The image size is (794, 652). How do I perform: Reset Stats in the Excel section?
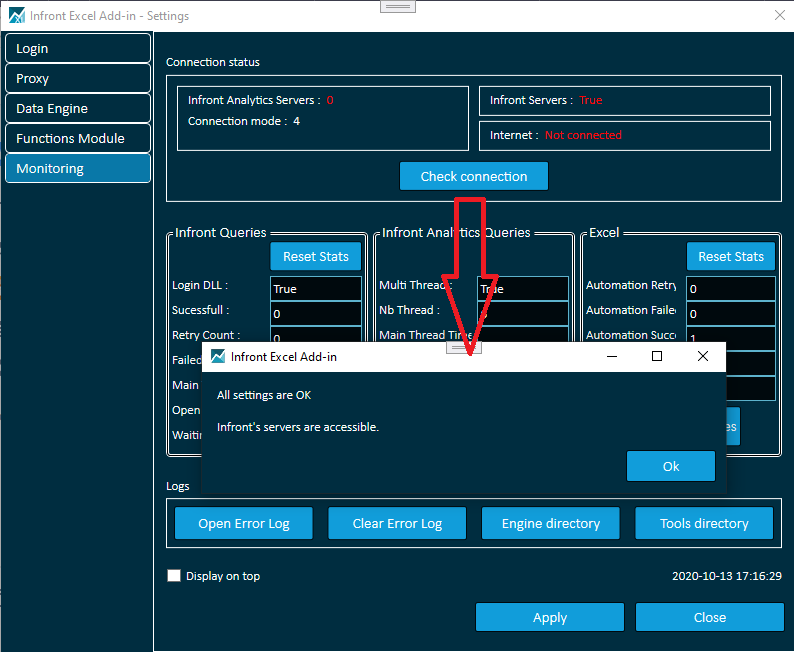pyautogui.click(x=730, y=256)
